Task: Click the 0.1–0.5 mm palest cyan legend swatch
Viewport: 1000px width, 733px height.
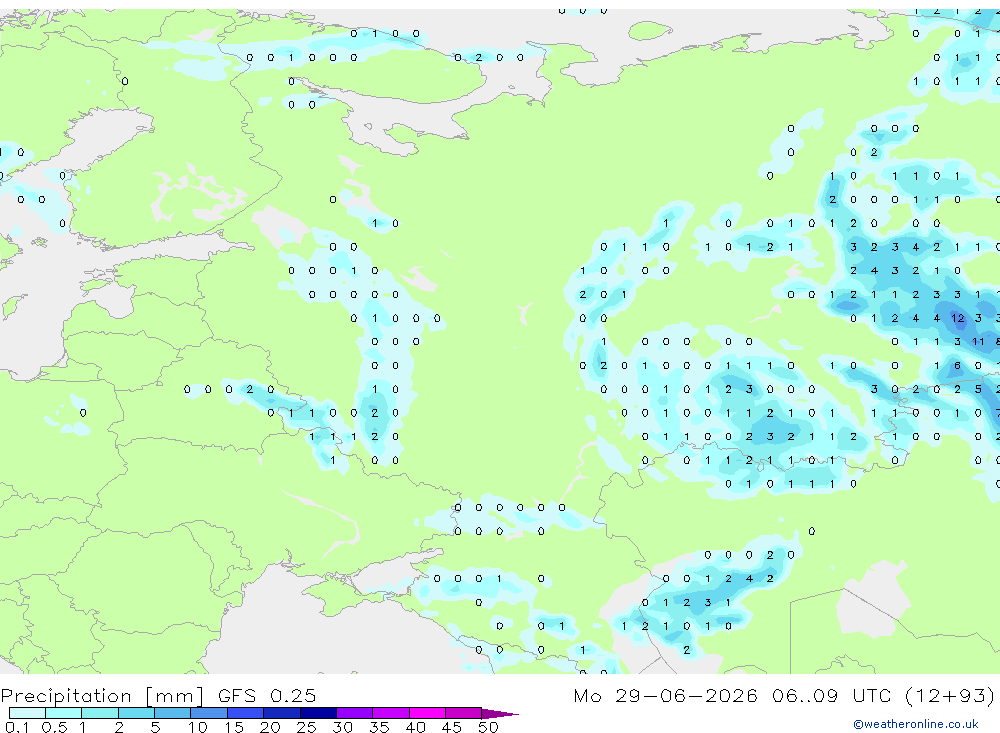Action: 27,713
